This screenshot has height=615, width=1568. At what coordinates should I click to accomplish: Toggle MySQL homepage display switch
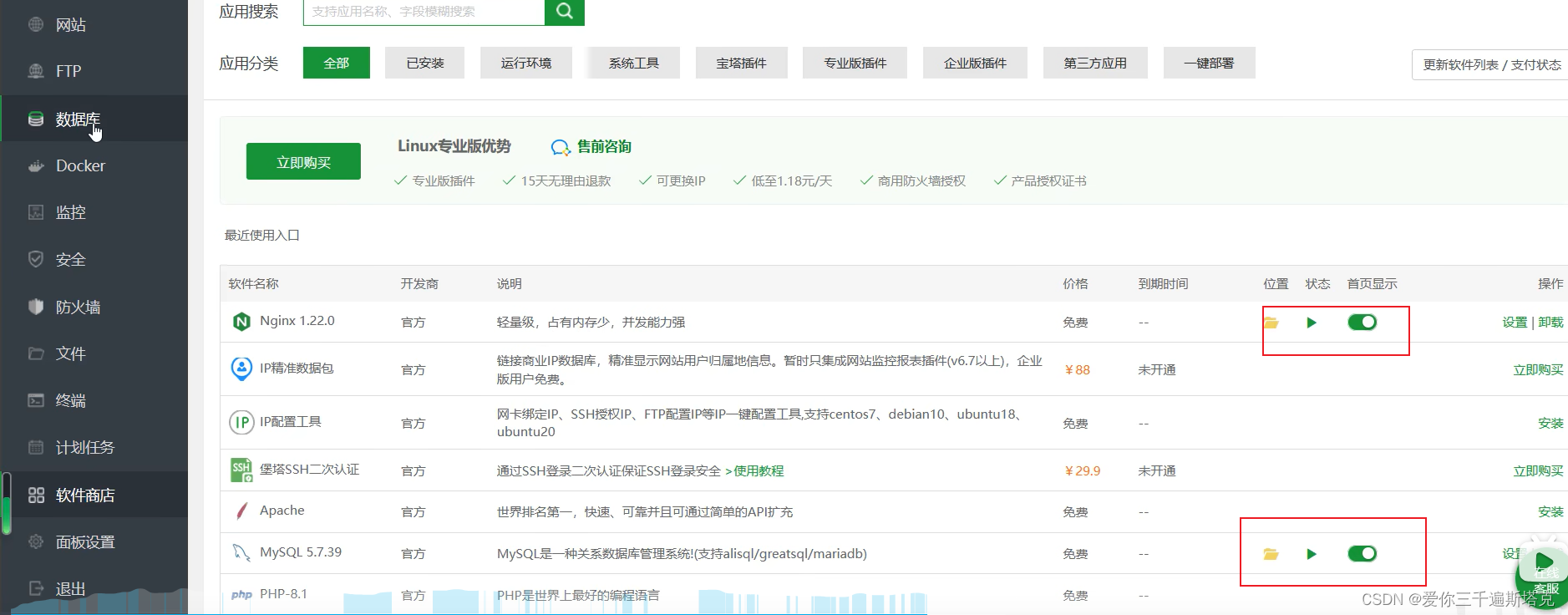coord(1362,553)
